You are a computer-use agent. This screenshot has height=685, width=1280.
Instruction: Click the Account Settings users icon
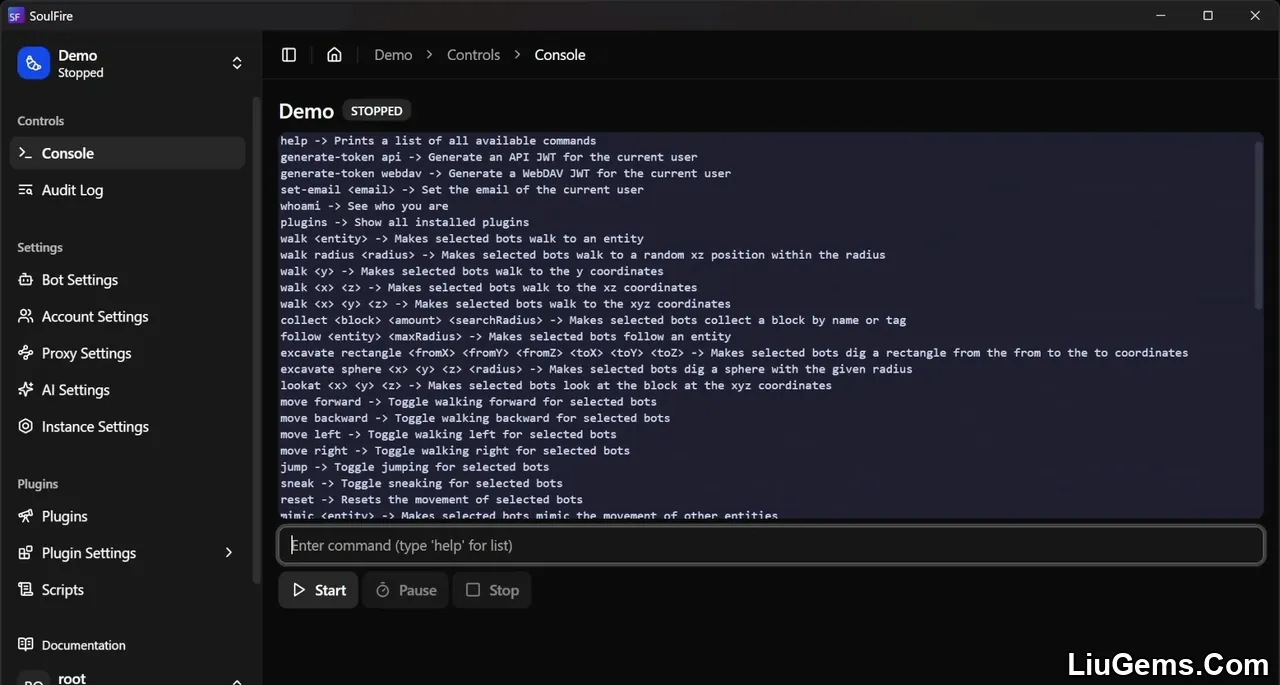pos(26,316)
